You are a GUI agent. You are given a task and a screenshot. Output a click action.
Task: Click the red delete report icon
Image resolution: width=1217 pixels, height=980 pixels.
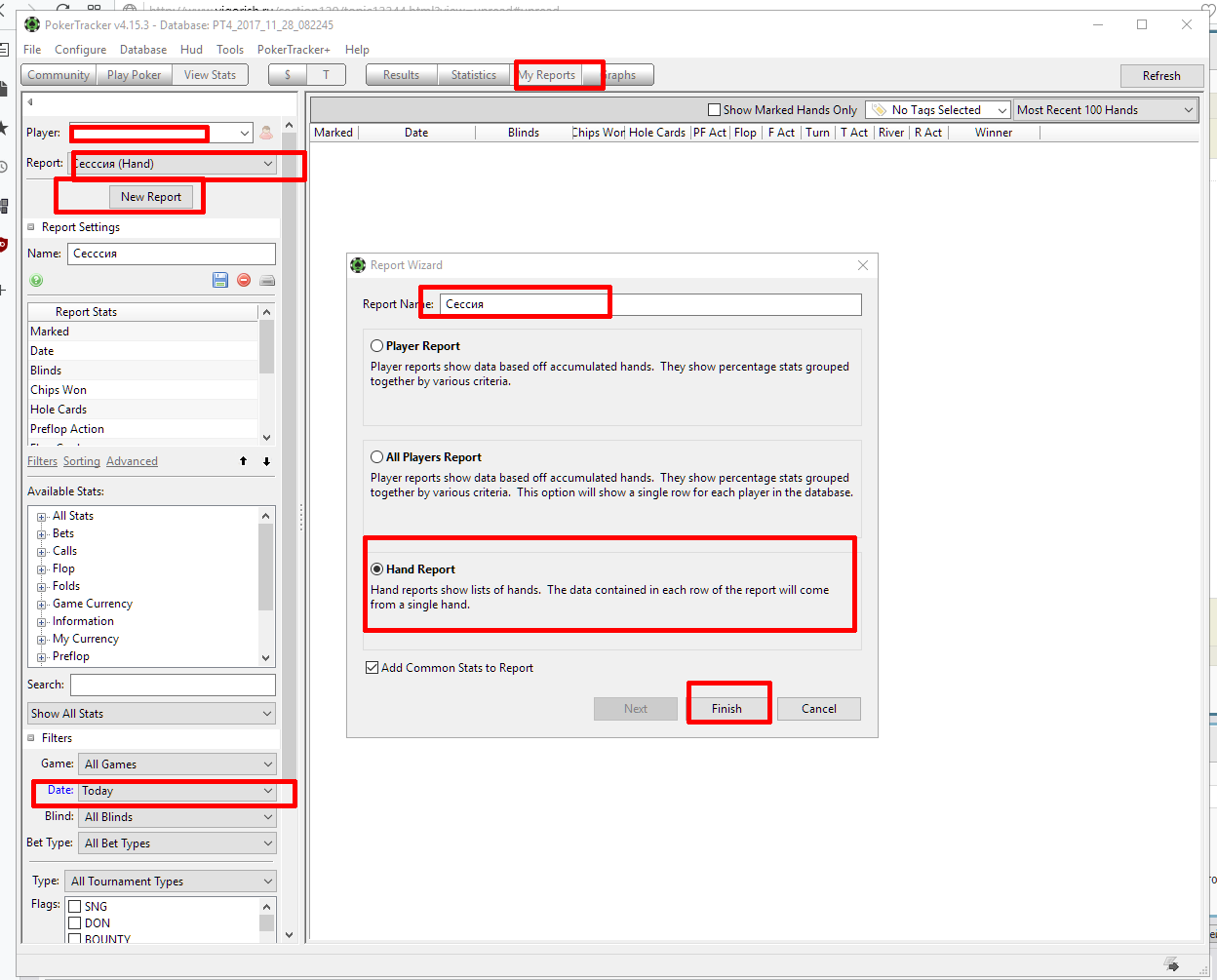pyautogui.click(x=244, y=280)
